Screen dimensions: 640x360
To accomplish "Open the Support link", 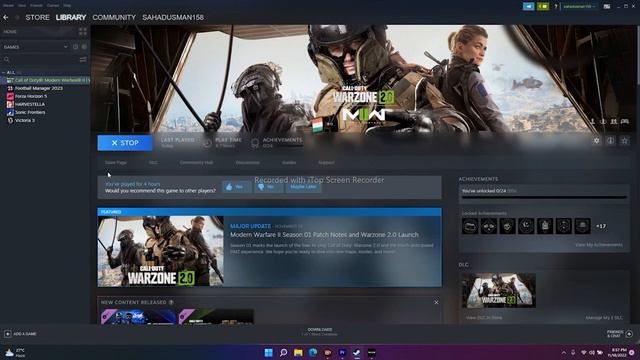I will pos(326,162).
